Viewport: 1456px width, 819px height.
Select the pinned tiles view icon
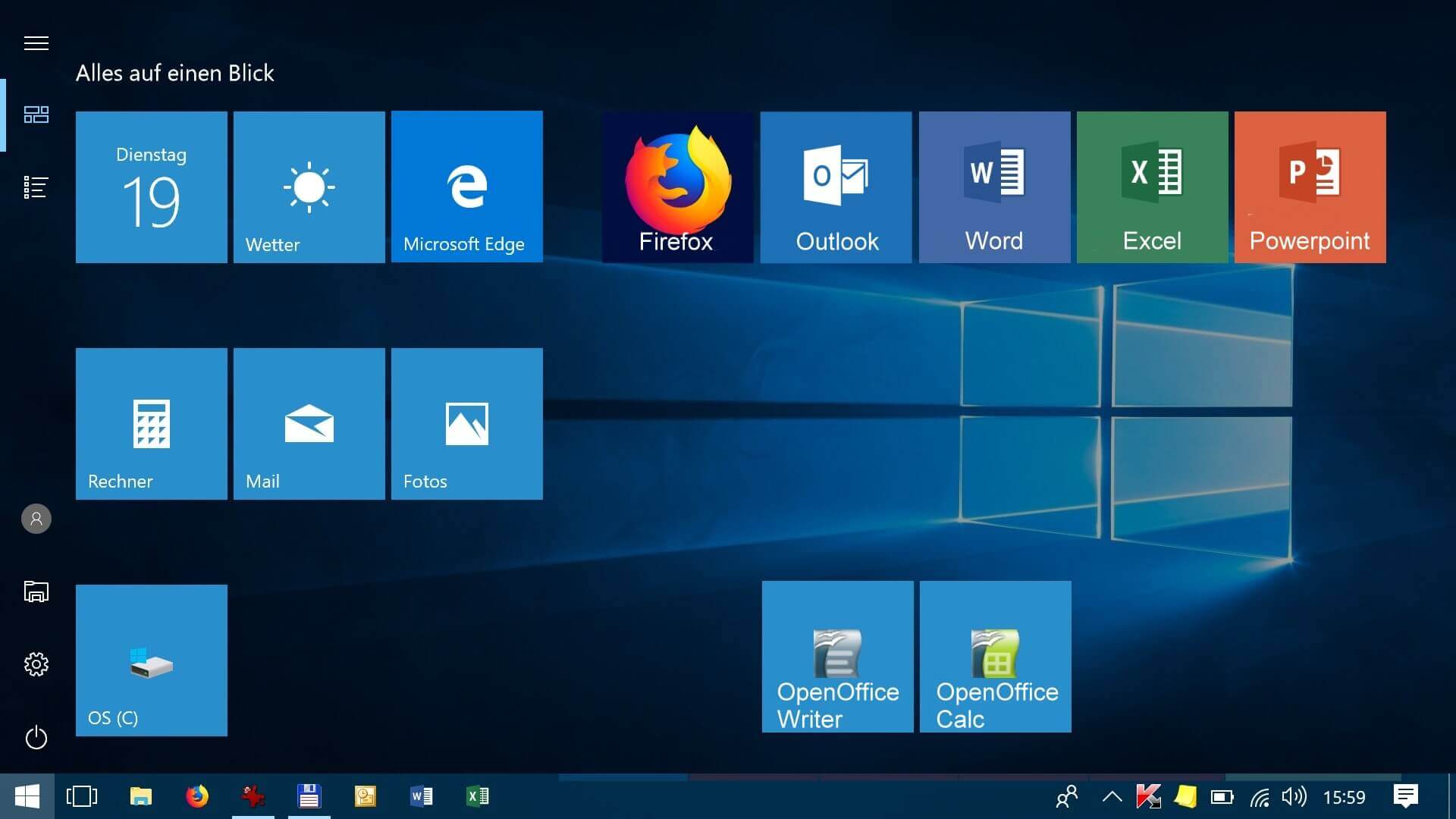tap(36, 115)
